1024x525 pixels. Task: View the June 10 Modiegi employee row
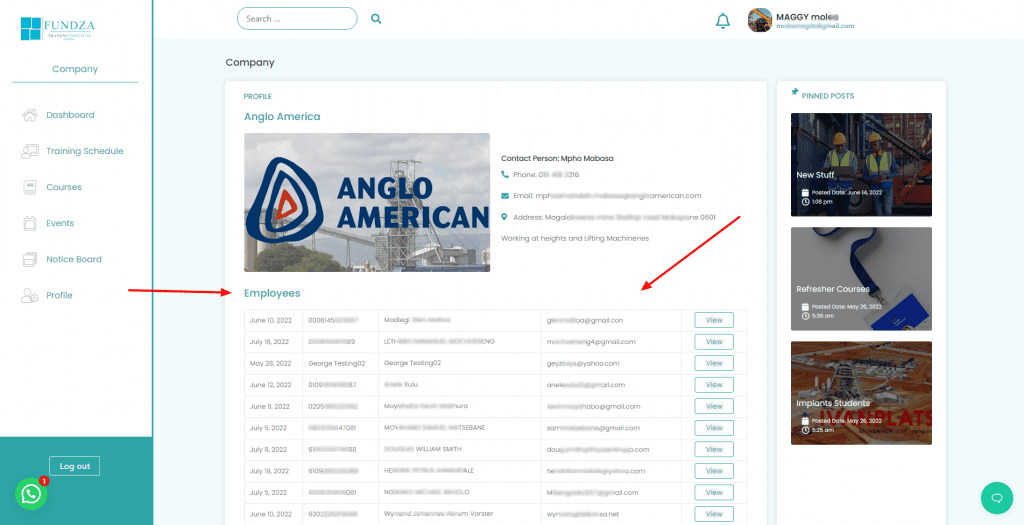pyautogui.click(x=714, y=320)
